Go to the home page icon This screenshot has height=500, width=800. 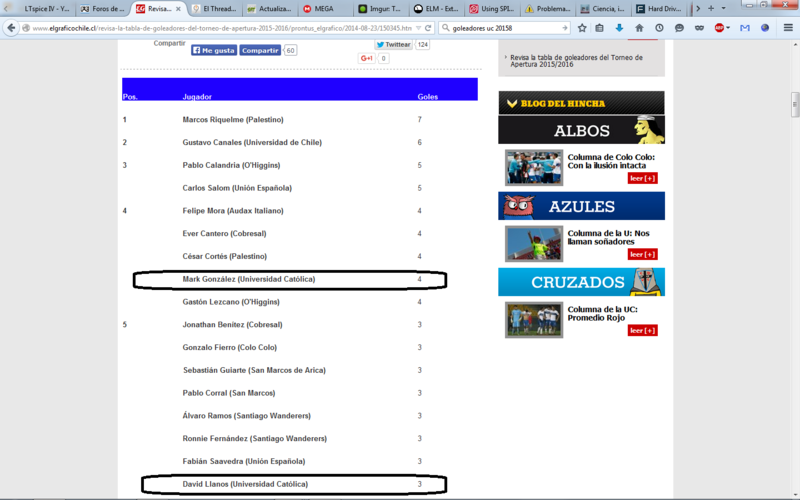click(639, 28)
